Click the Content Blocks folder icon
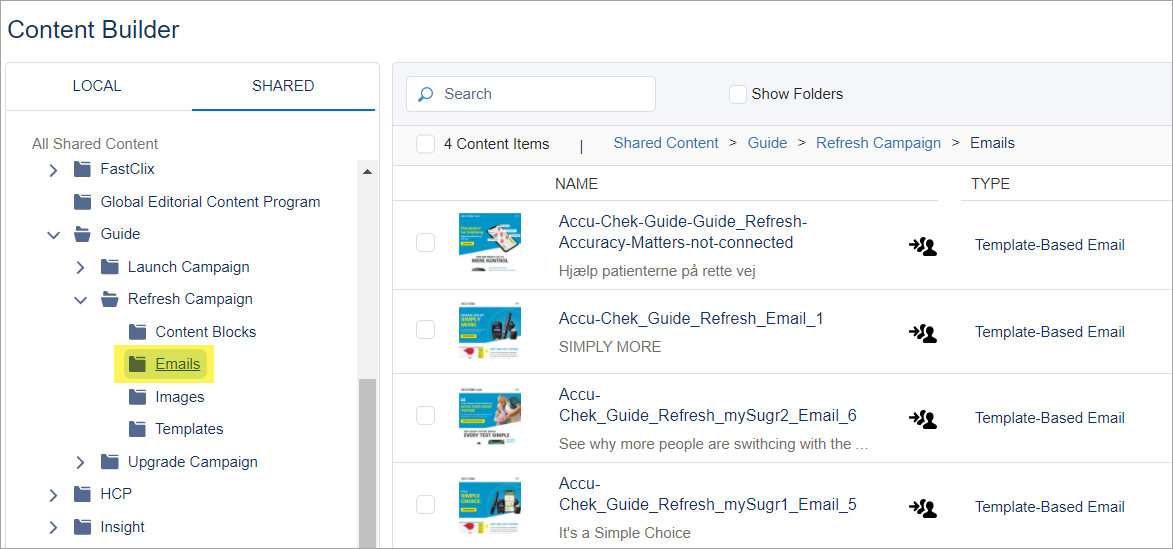The width and height of the screenshot is (1173, 549). [137, 331]
